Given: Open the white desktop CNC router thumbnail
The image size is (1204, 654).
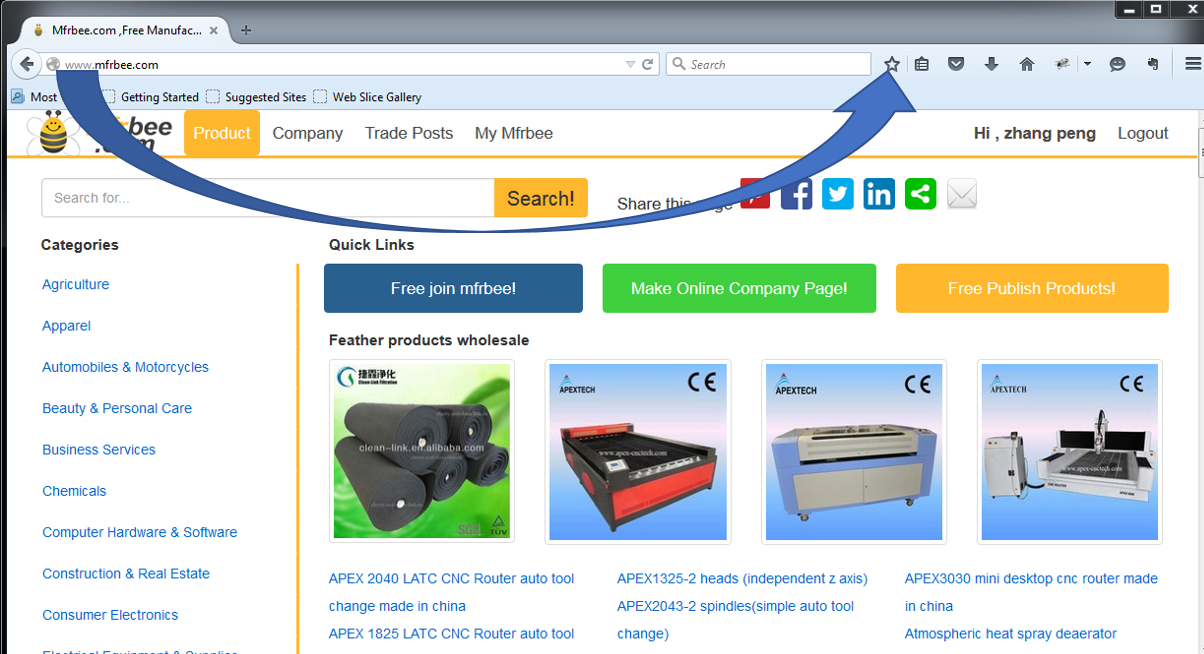Looking at the screenshot, I should point(1070,452).
